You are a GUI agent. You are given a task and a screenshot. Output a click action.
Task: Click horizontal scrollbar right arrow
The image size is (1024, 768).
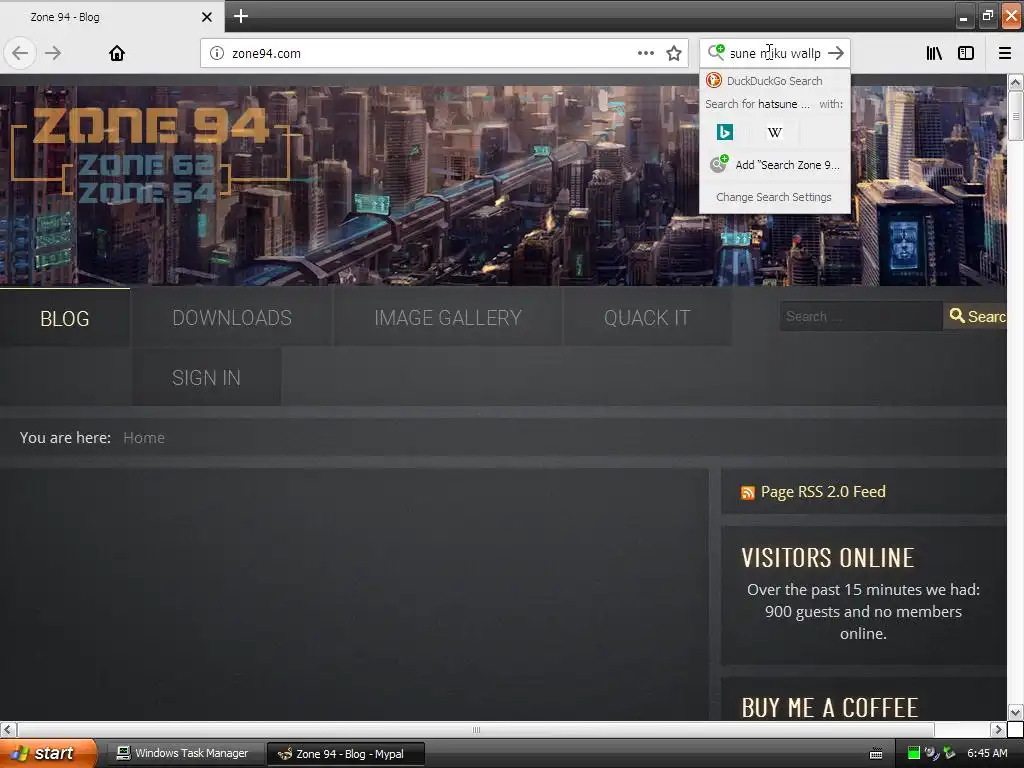pyautogui.click(x=998, y=729)
